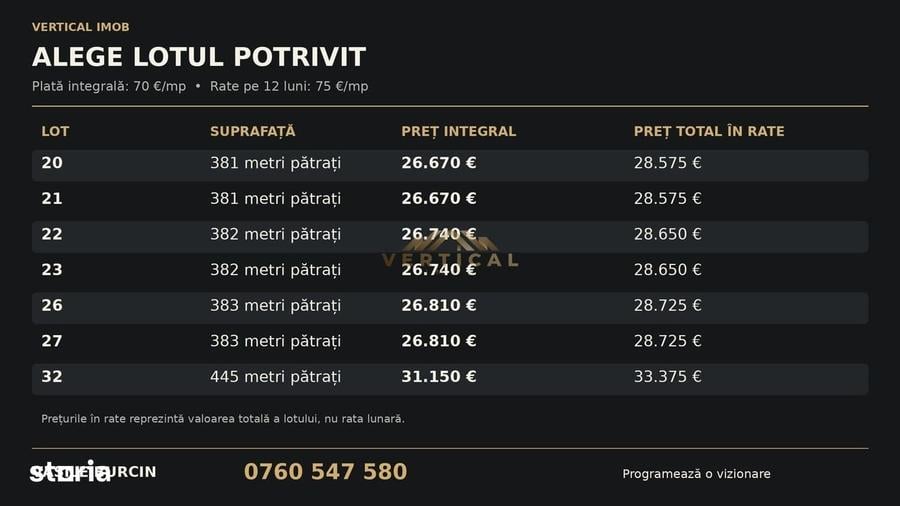This screenshot has height=506, width=900.
Task: Click the 31.150 € integral price
Action: [x=439, y=376]
